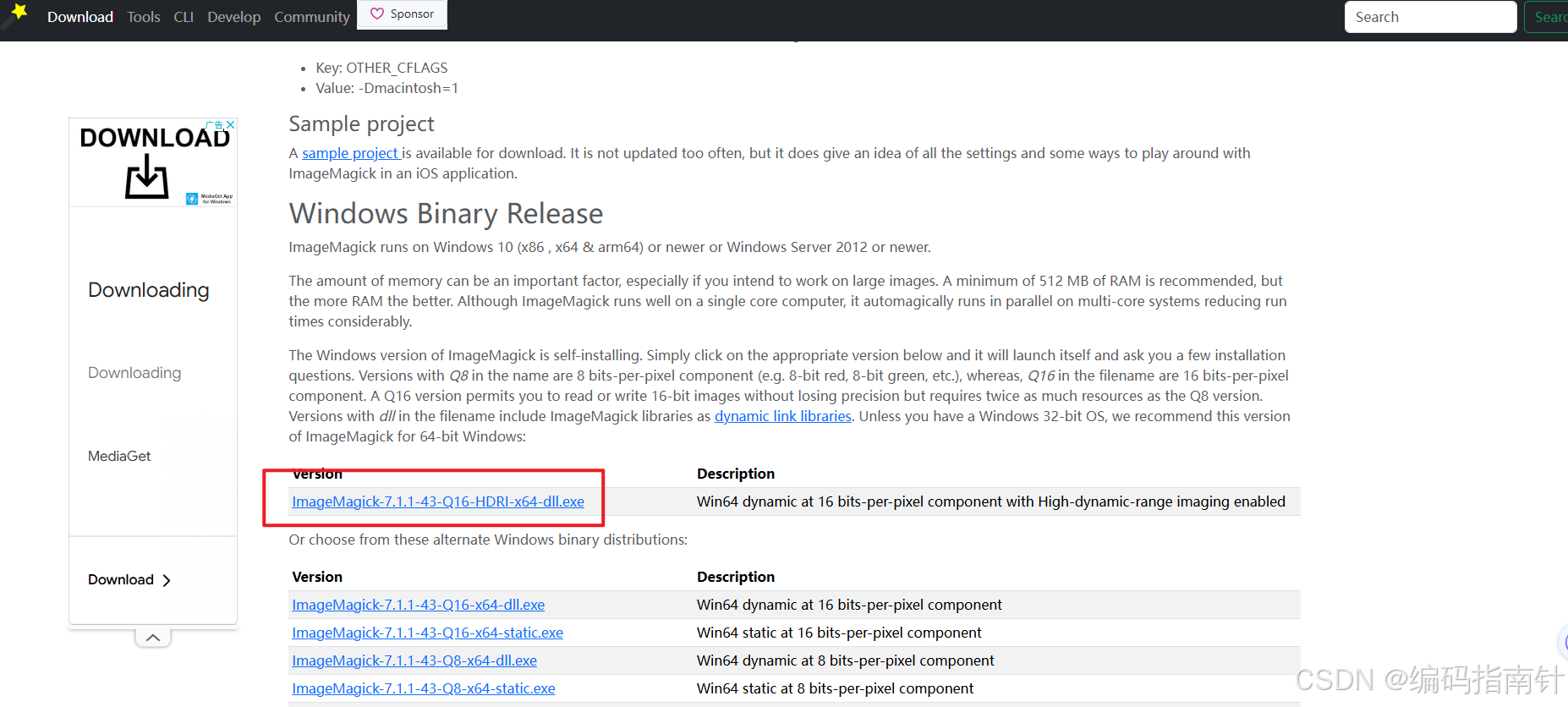
Task: Click the gray Downloading ad subtitle
Action: point(134,373)
